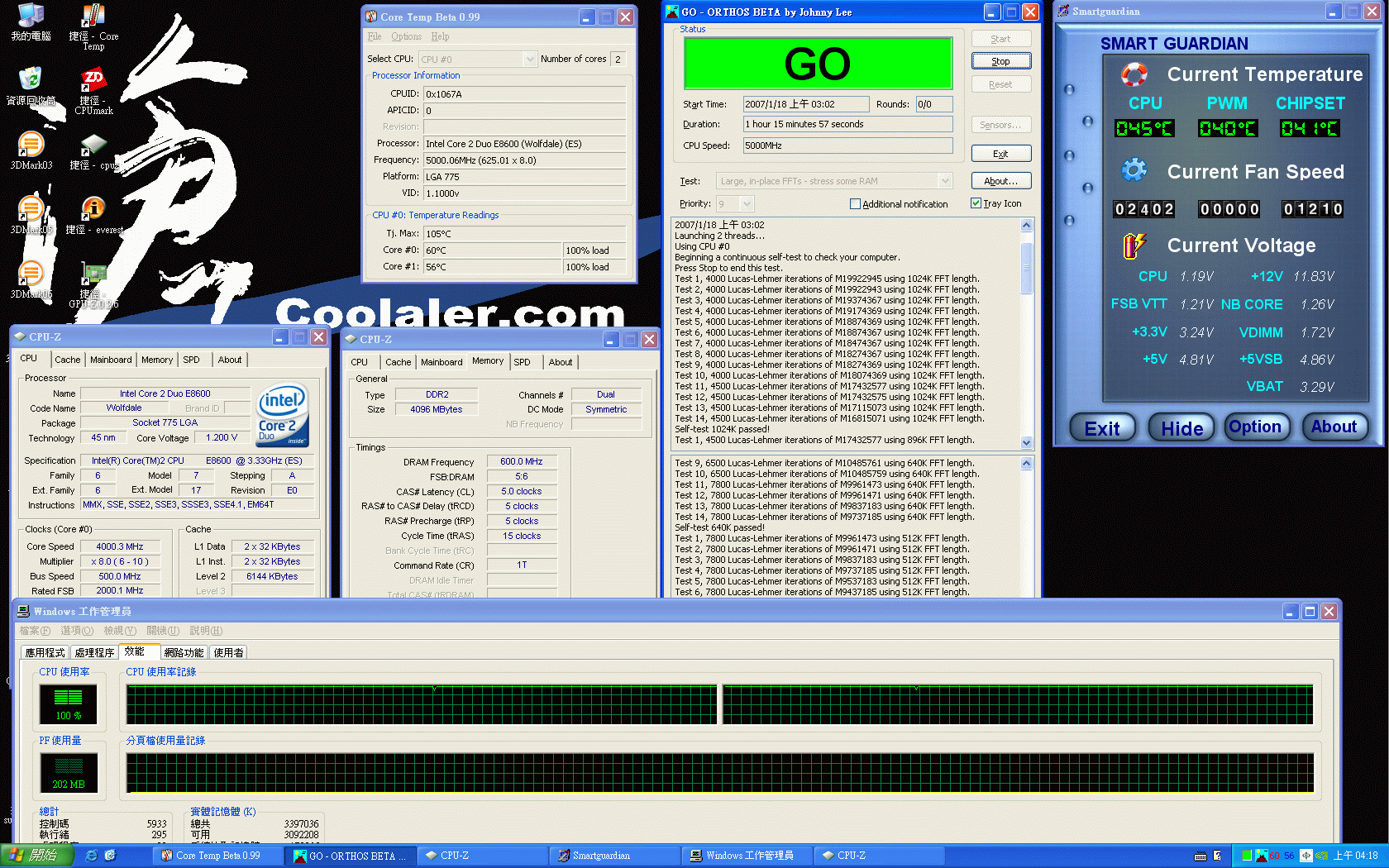1389x868 pixels.
Task: Activate Windows 工作管理員 taskbar button
Action: coord(746,856)
